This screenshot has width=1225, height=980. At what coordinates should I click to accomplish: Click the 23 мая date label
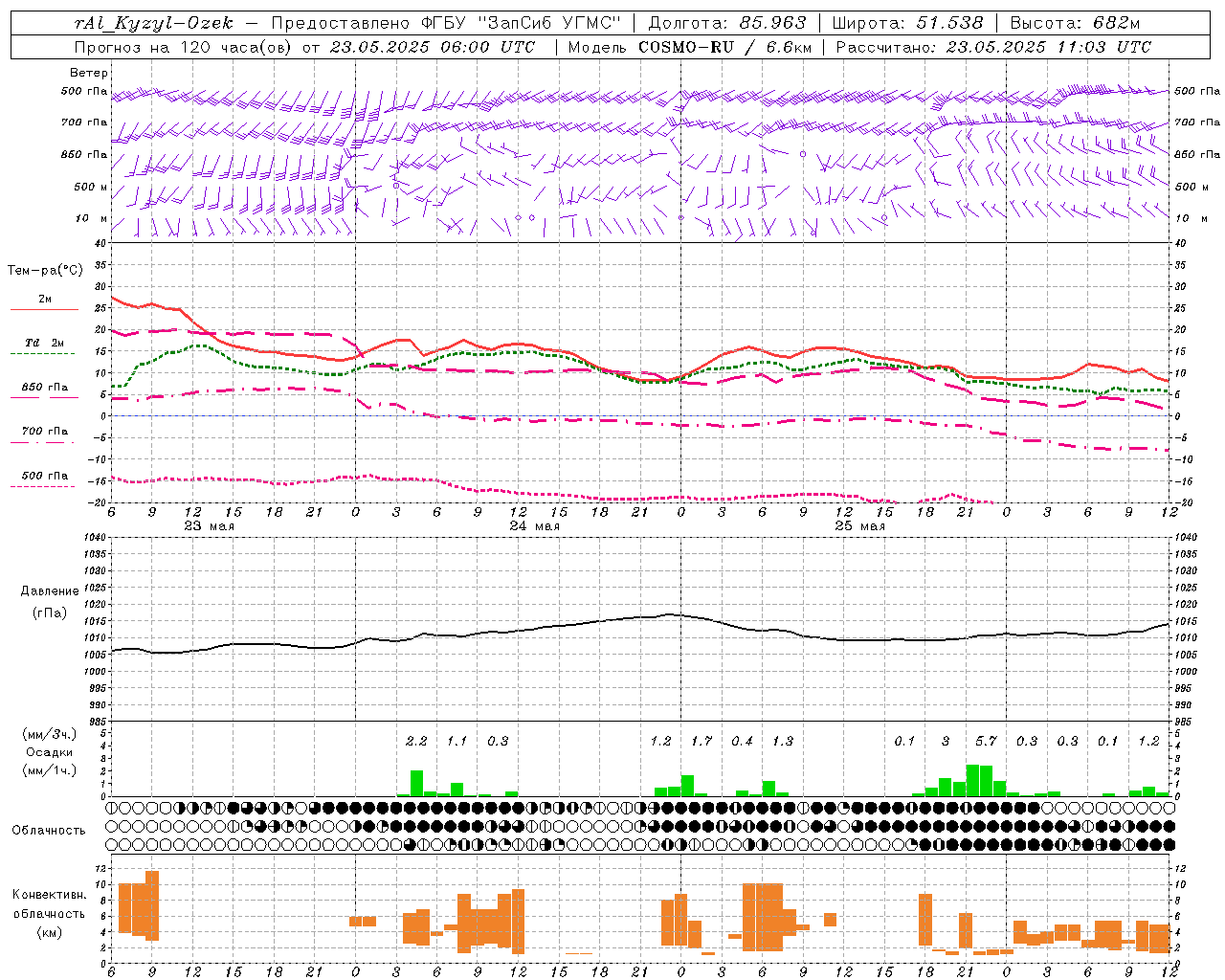[209, 525]
